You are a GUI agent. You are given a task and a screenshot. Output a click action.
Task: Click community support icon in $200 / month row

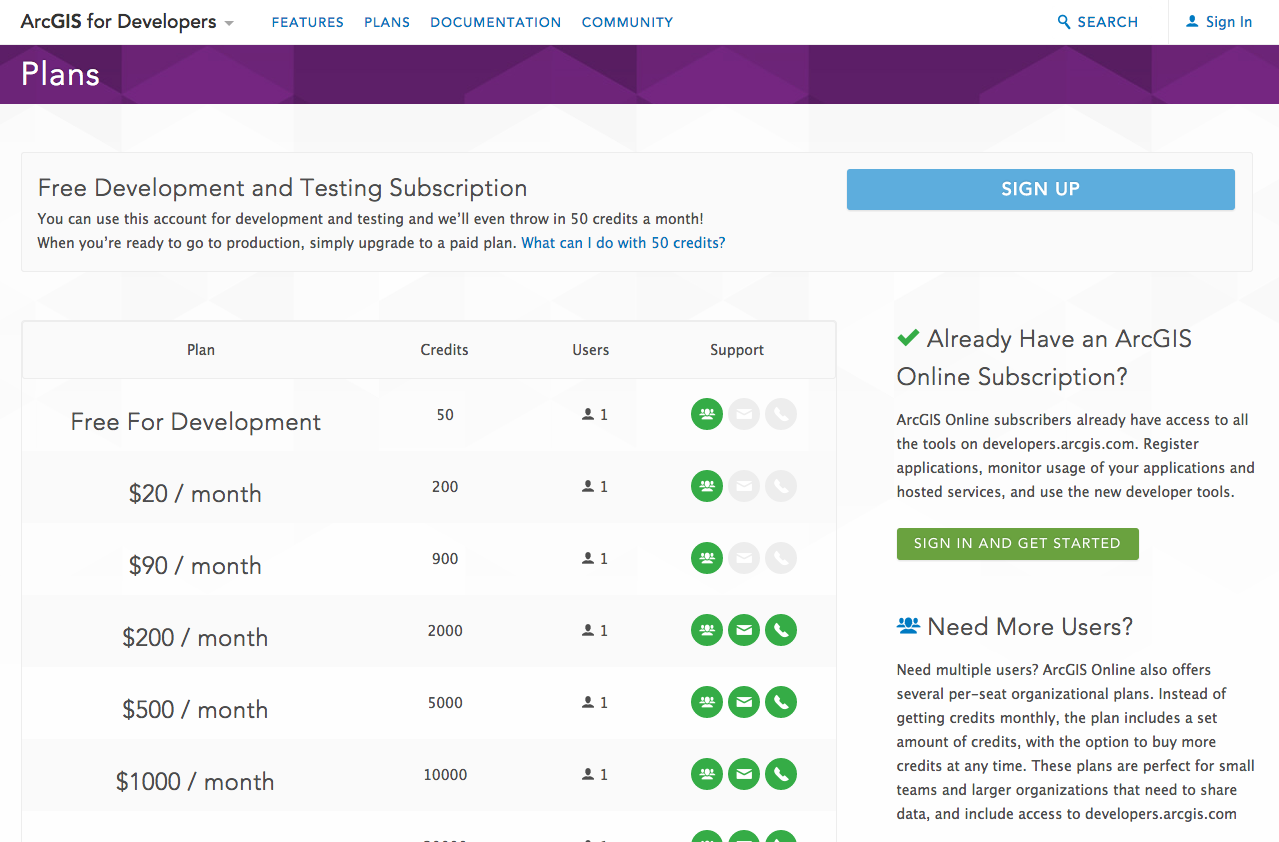point(707,630)
